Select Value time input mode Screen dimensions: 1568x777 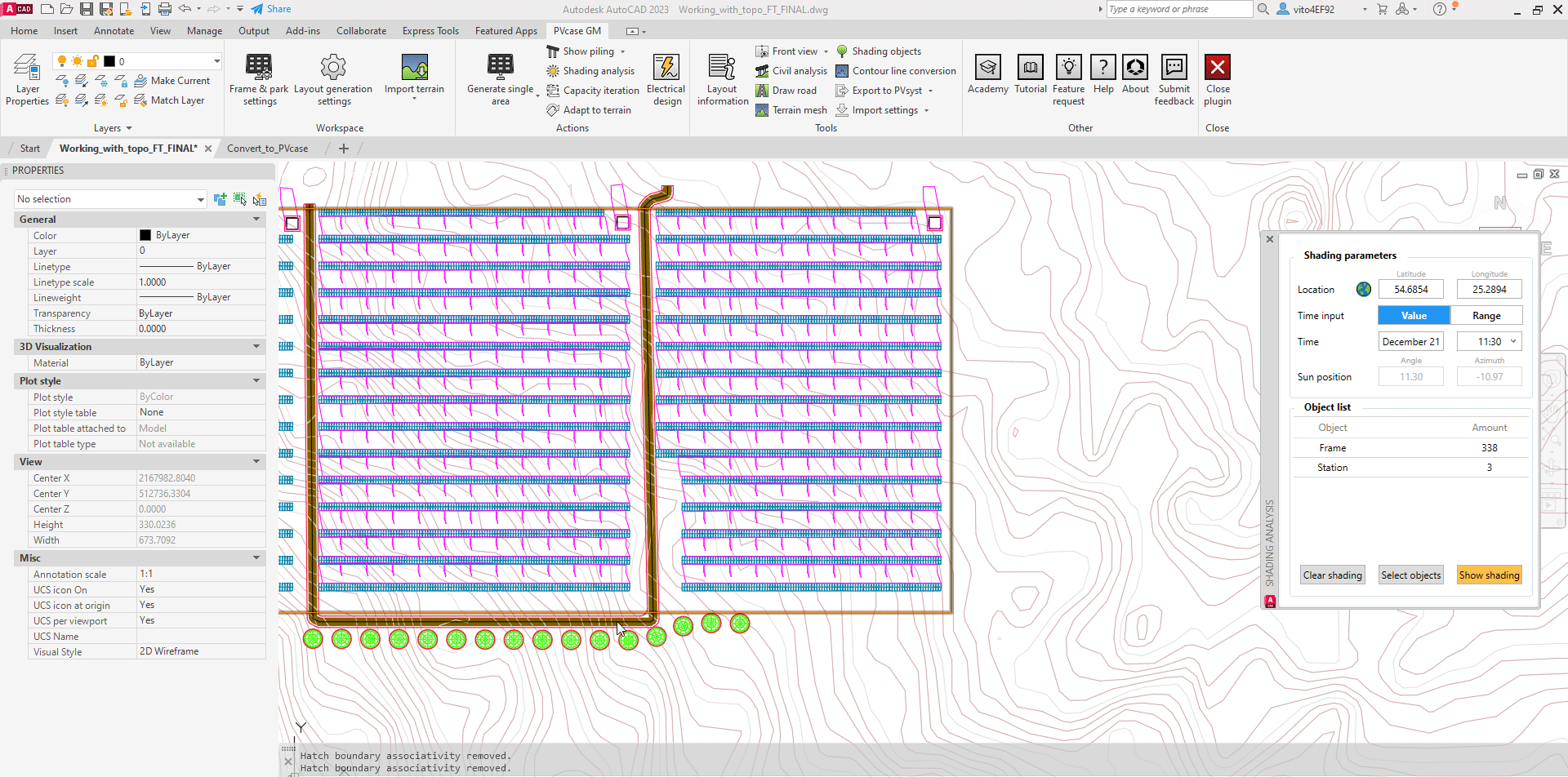pos(1414,316)
